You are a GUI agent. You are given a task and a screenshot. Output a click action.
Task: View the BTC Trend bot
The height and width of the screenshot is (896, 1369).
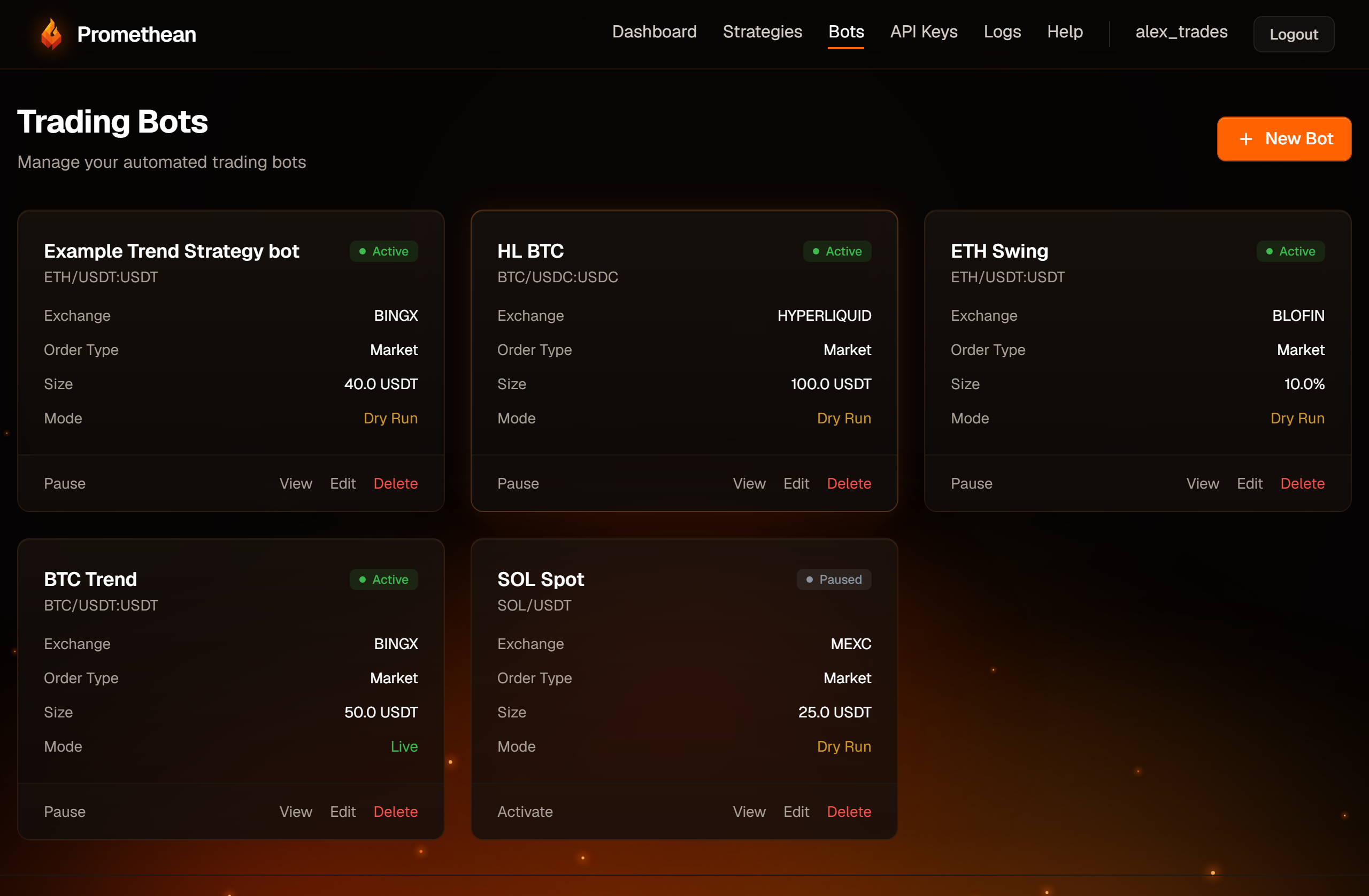point(296,812)
